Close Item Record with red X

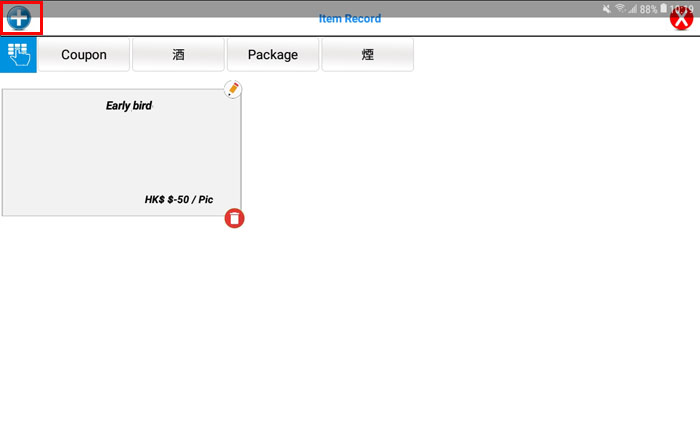pyautogui.click(x=682, y=19)
